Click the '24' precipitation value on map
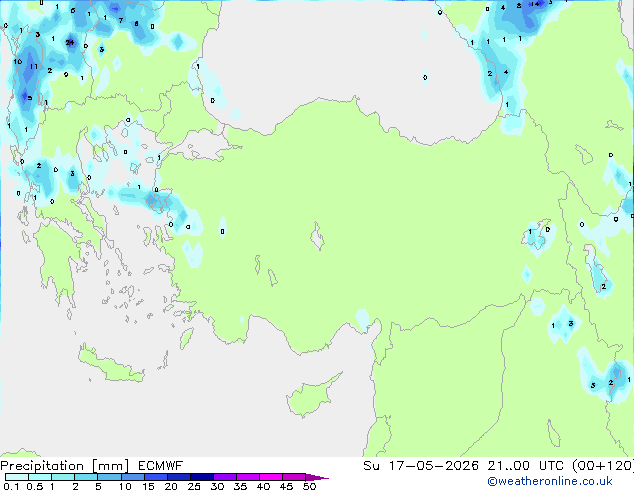The image size is (634, 490). (70, 42)
